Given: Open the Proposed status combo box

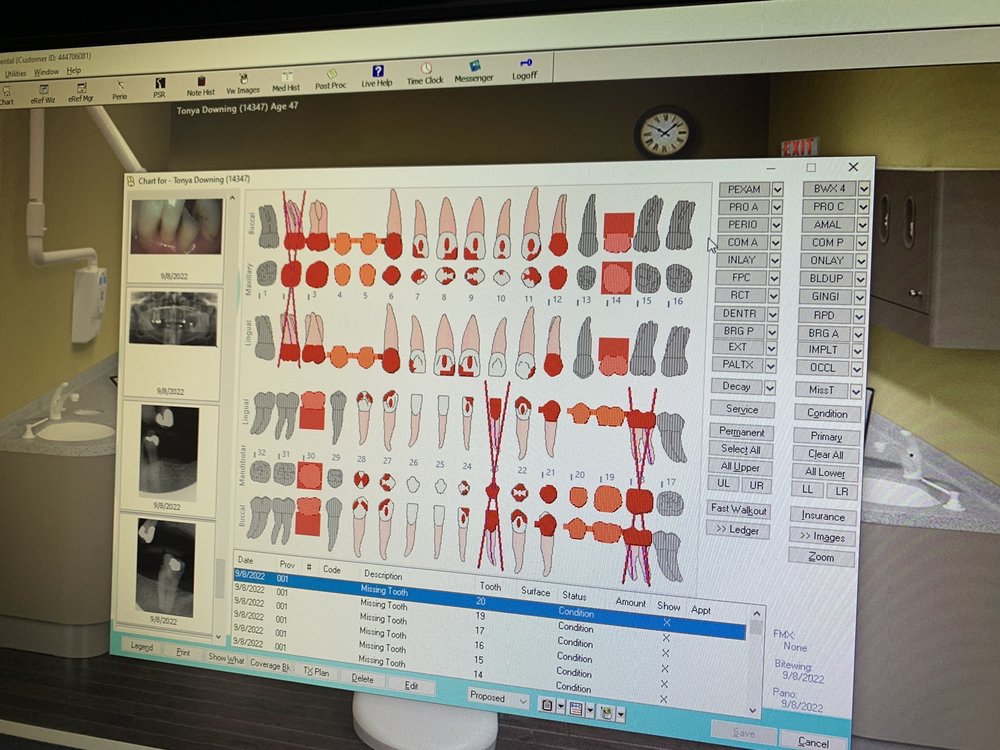Looking at the screenshot, I should point(497,700).
